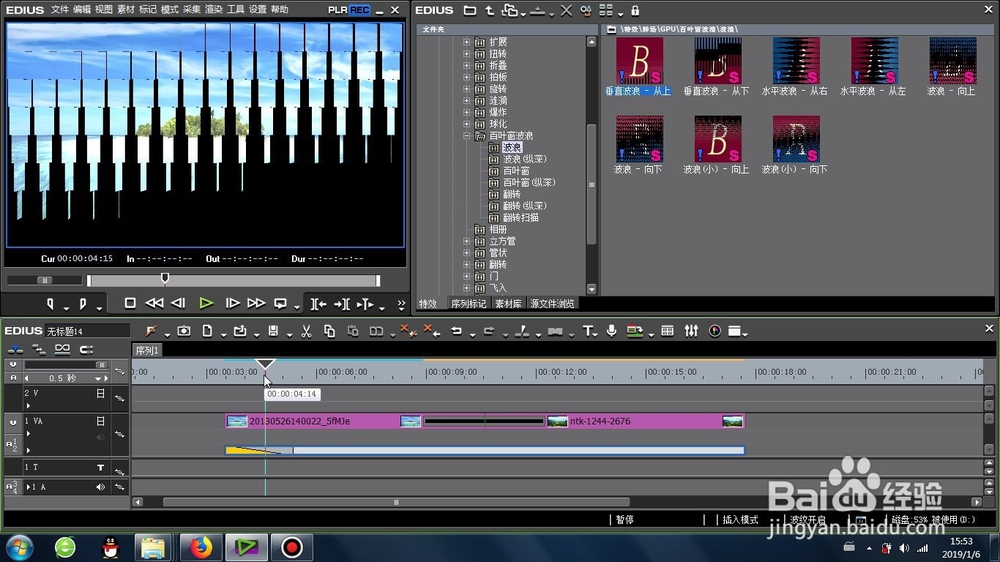Click the jump to In point icon
Image resolution: width=1000 pixels, height=562 pixels.
pyautogui.click(x=318, y=304)
